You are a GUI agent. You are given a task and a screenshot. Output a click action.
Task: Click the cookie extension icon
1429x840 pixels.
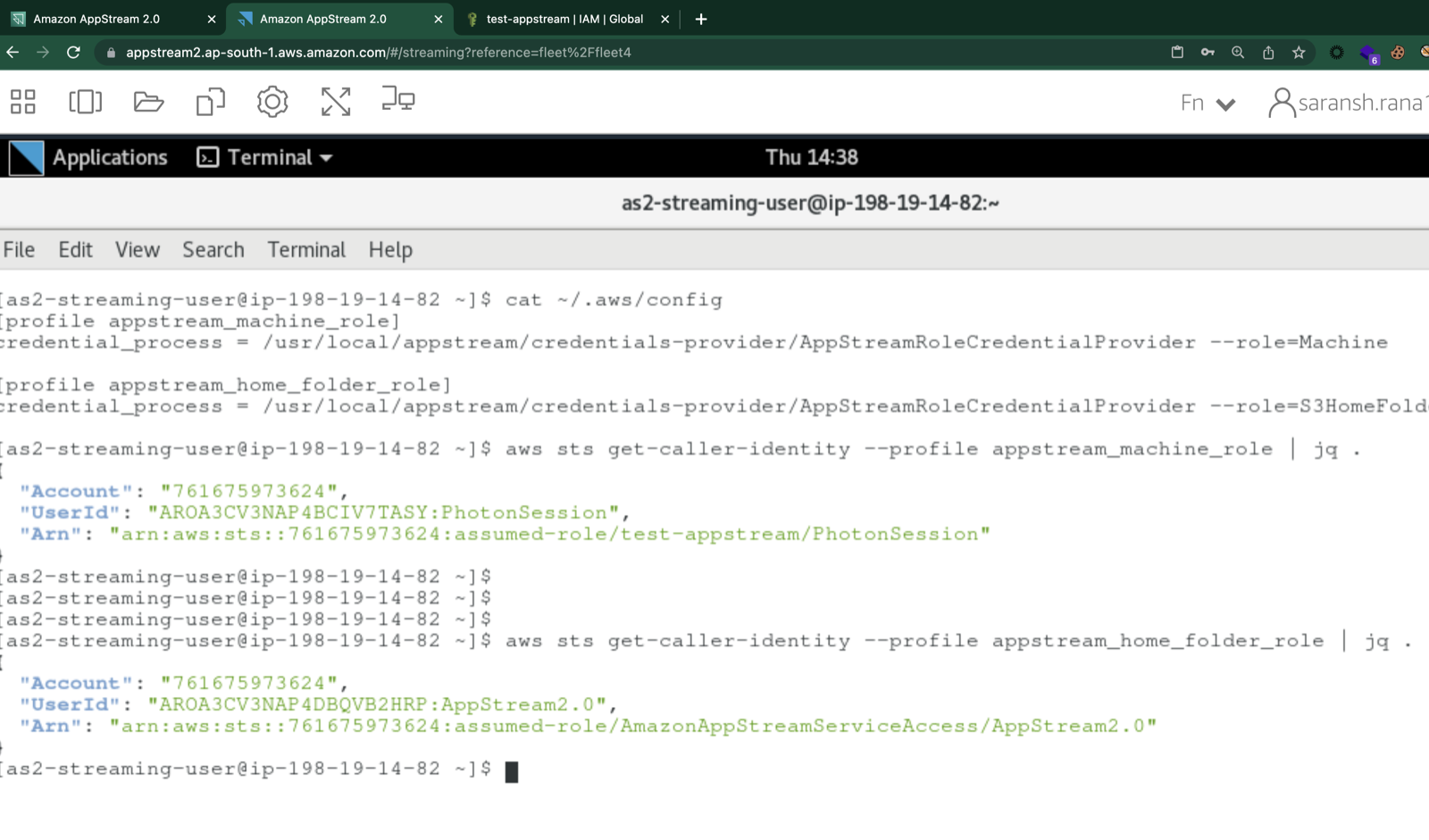(x=1398, y=53)
